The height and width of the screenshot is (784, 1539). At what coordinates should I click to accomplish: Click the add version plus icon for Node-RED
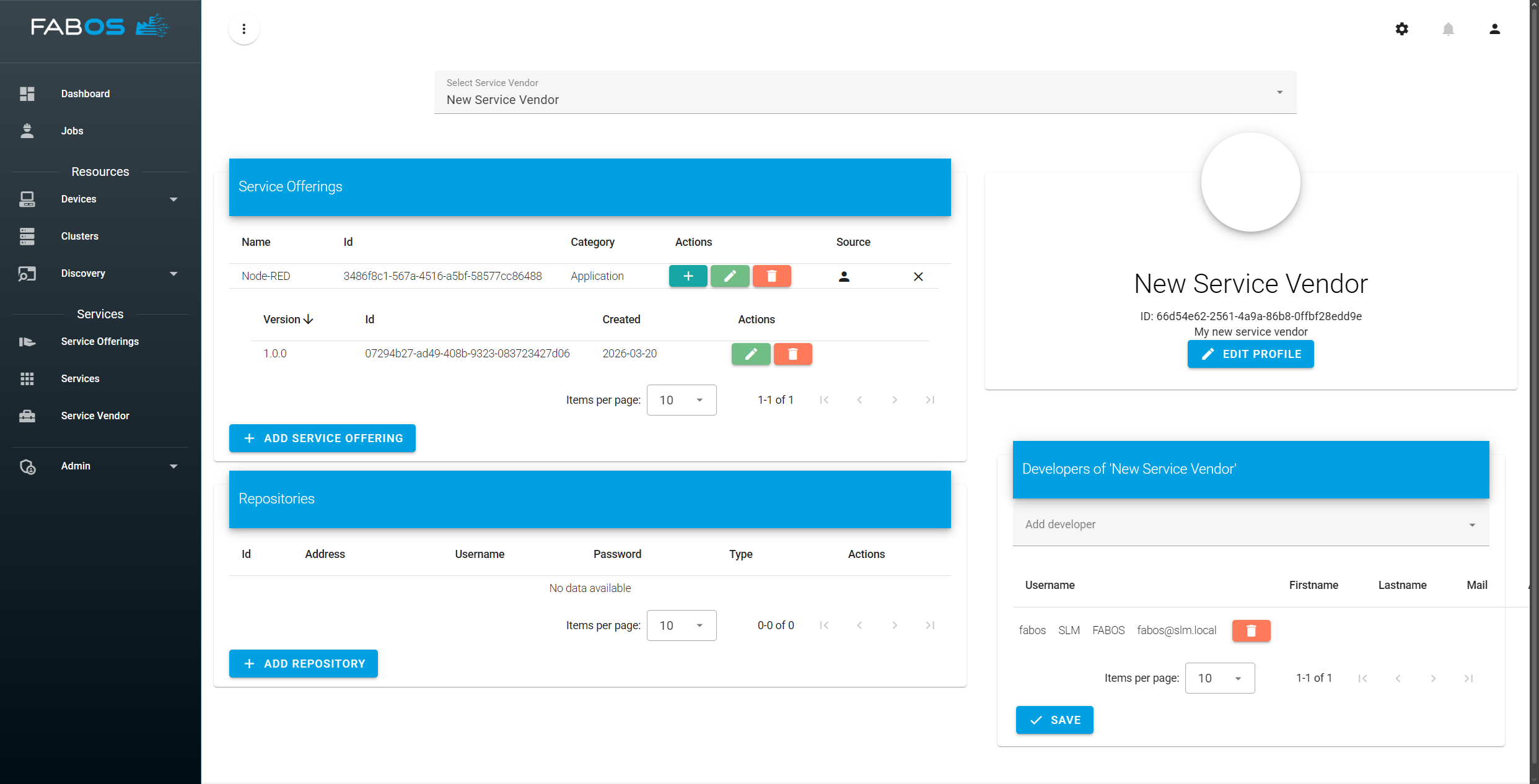(688, 276)
